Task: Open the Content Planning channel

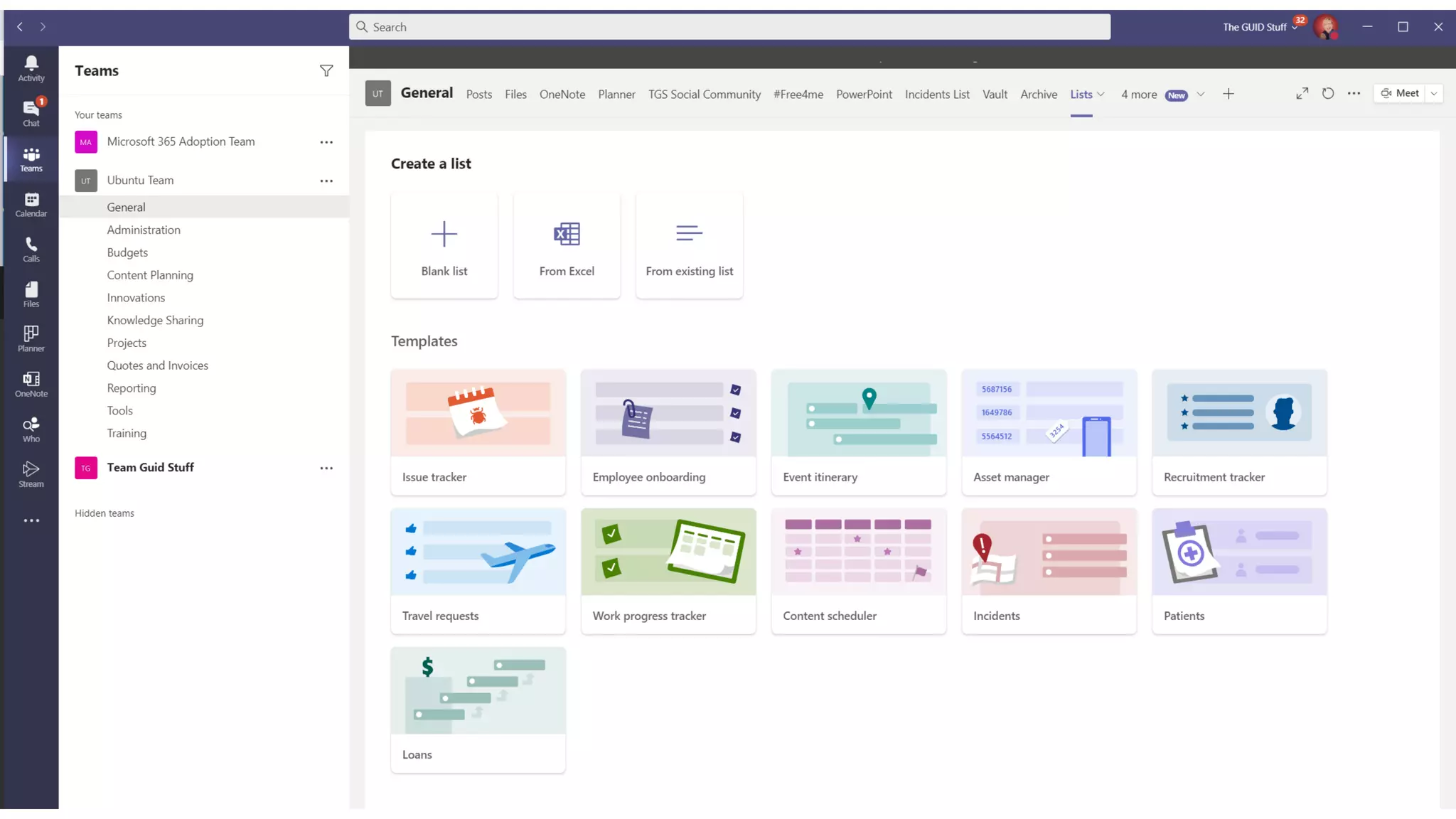Action: point(150,275)
